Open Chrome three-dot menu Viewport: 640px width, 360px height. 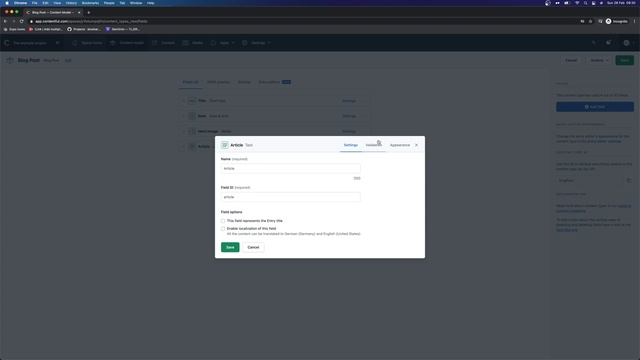(635, 21)
